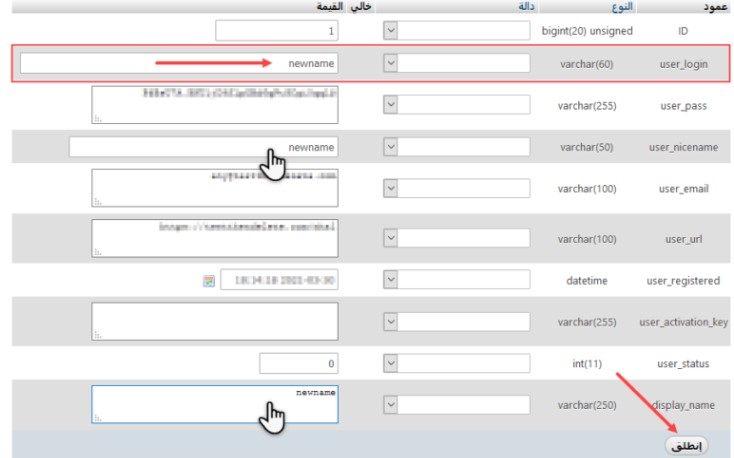Click the عمود column header

click(x=715, y=7)
